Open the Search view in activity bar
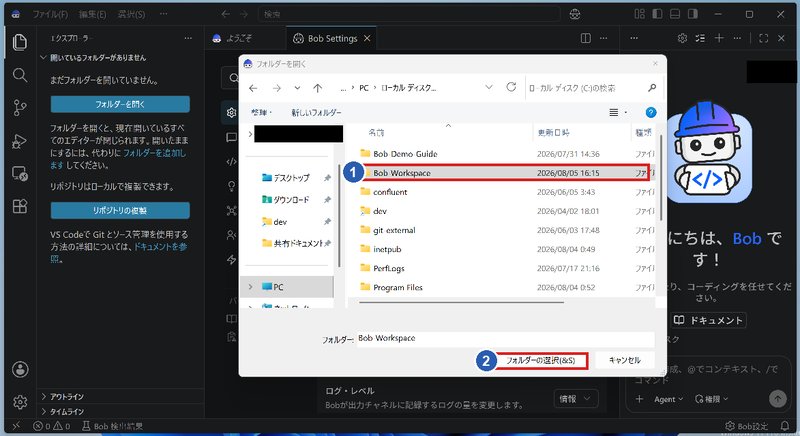This screenshot has width=800, height=436. [x=20, y=75]
